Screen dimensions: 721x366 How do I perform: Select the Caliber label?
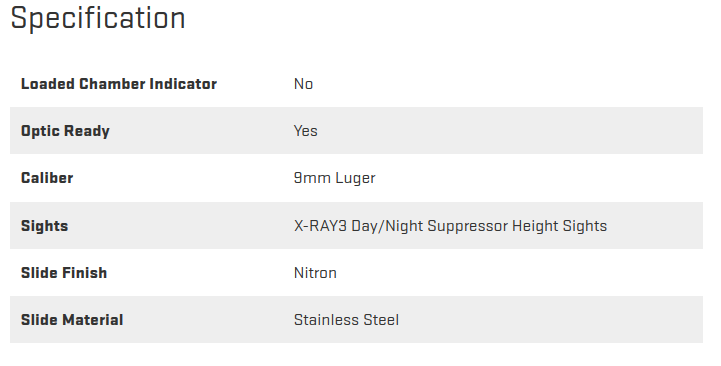pos(47,178)
